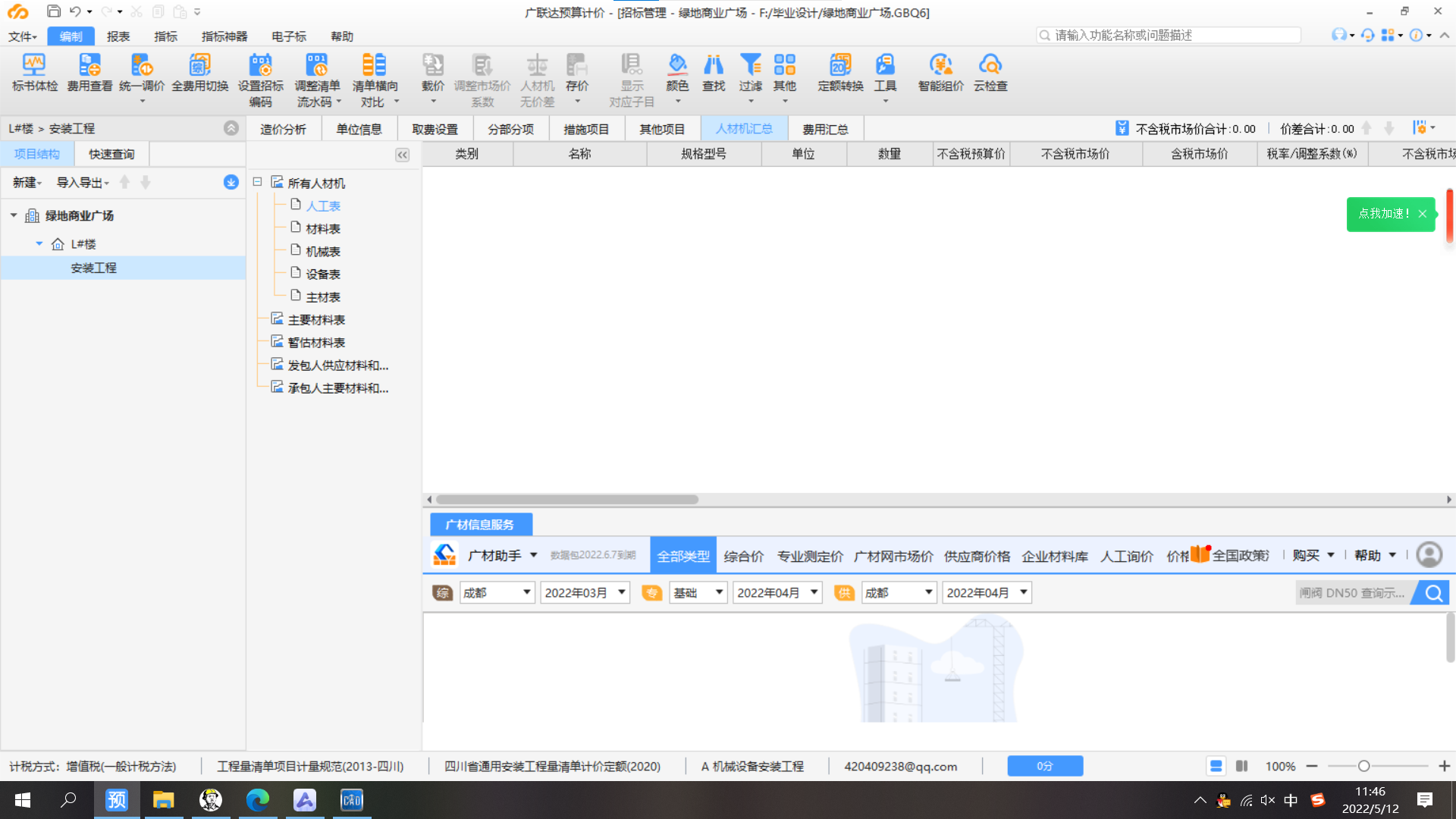Click 调整清单流水码 icon
This screenshot has width=1456, height=819.
pyautogui.click(x=317, y=80)
